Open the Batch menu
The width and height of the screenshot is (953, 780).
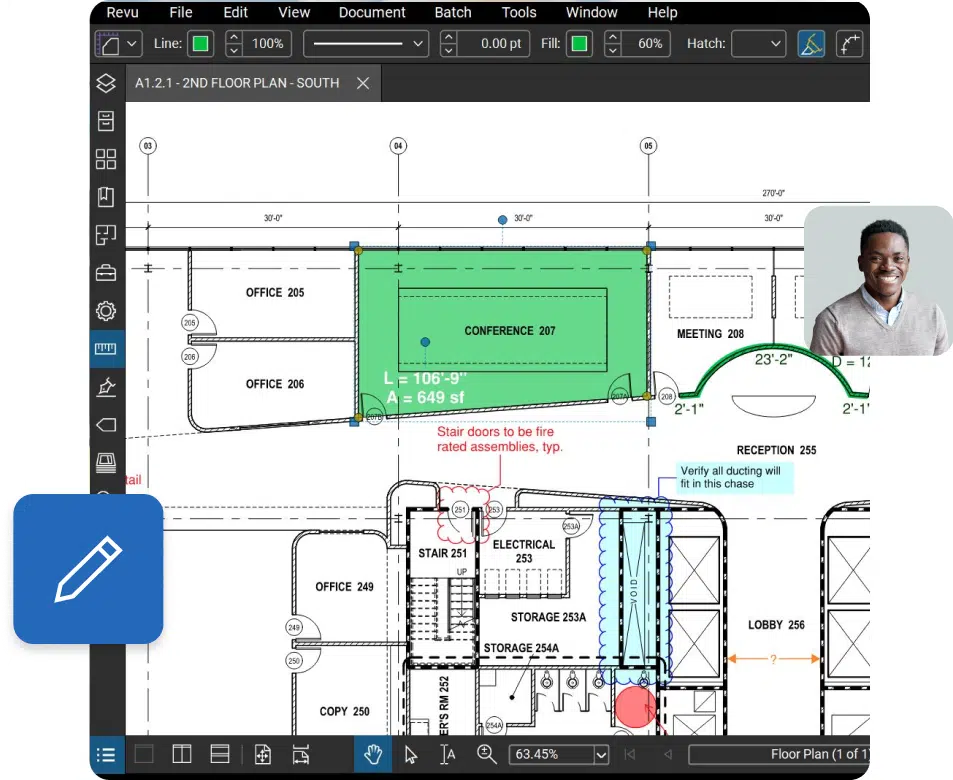click(453, 13)
